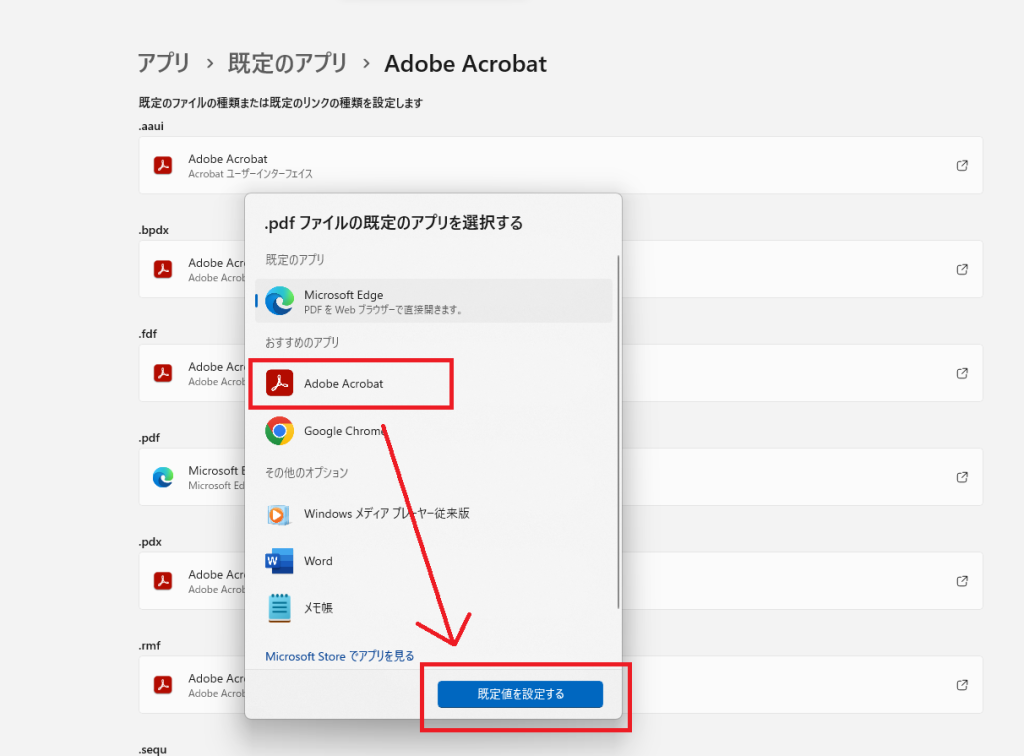Click the Word icon in the dialog
Screen dimensions: 1024x756
pyautogui.click(x=280, y=561)
